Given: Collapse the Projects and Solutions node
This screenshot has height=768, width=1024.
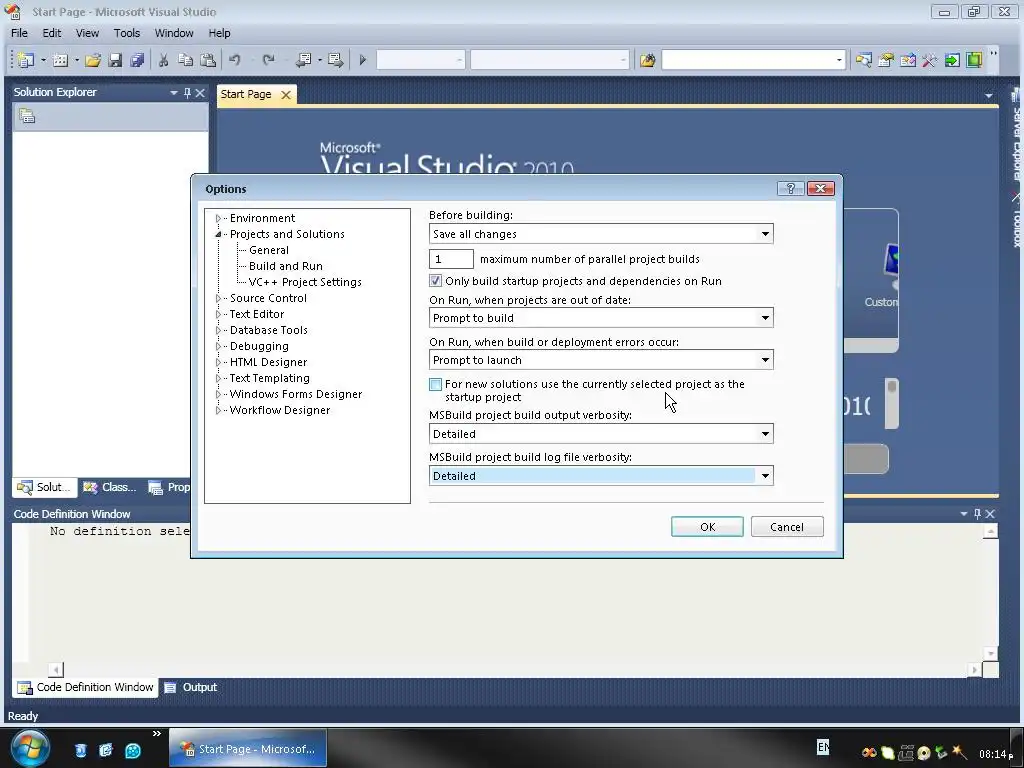Looking at the screenshot, I should 218,234.
